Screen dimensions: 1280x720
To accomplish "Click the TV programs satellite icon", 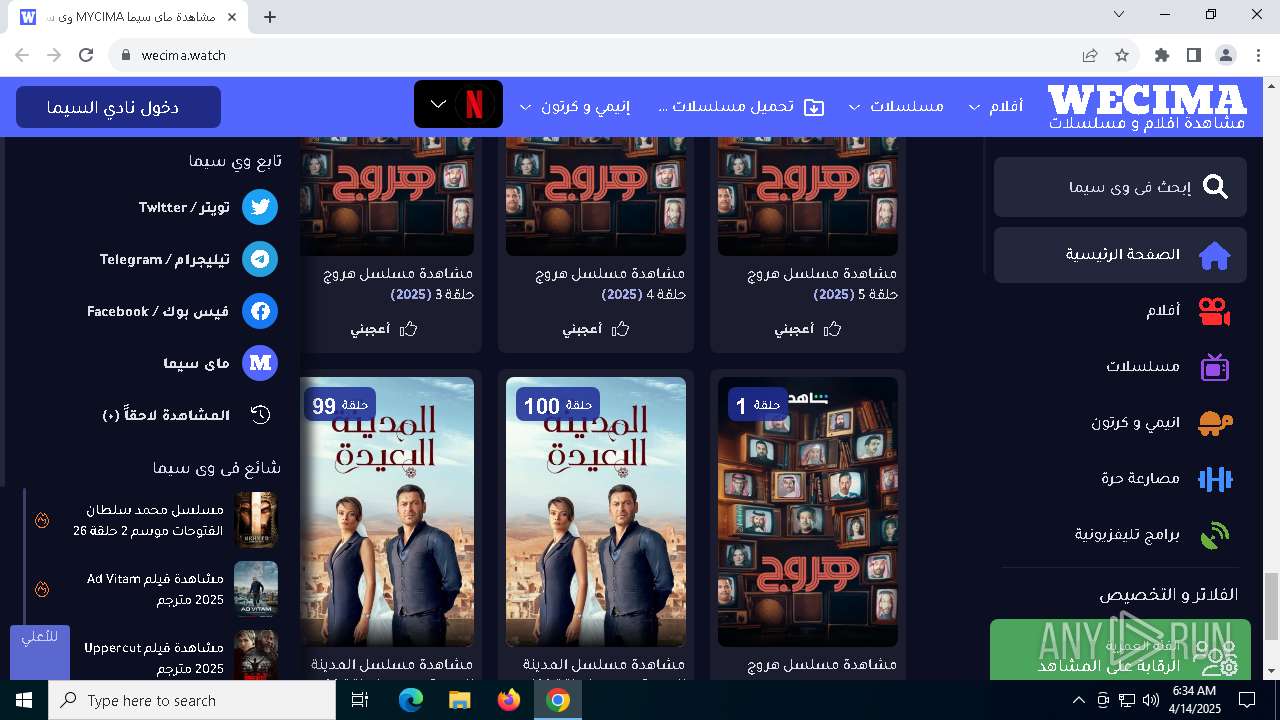I will pos(1215,535).
